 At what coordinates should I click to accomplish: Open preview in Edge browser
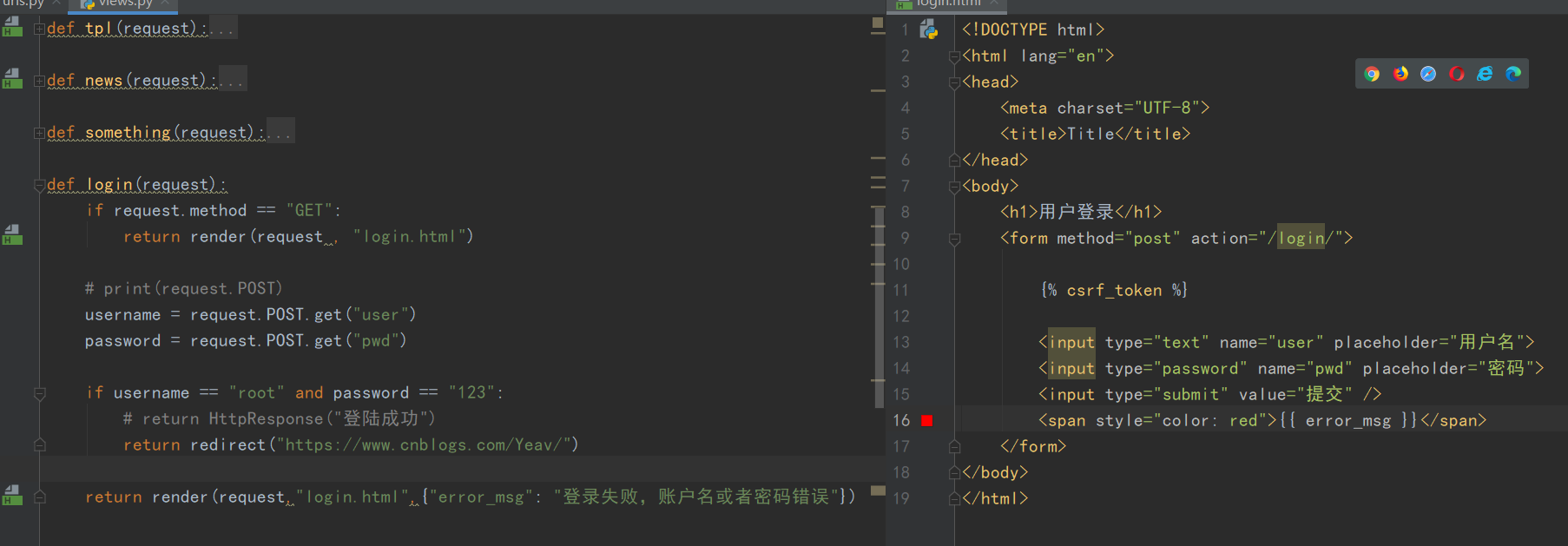[1513, 74]
